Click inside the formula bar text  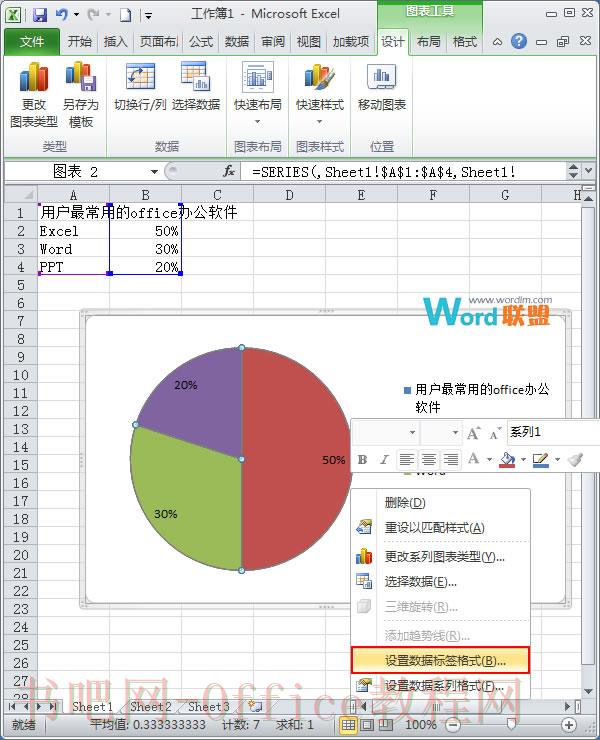[x=383, y=172]
